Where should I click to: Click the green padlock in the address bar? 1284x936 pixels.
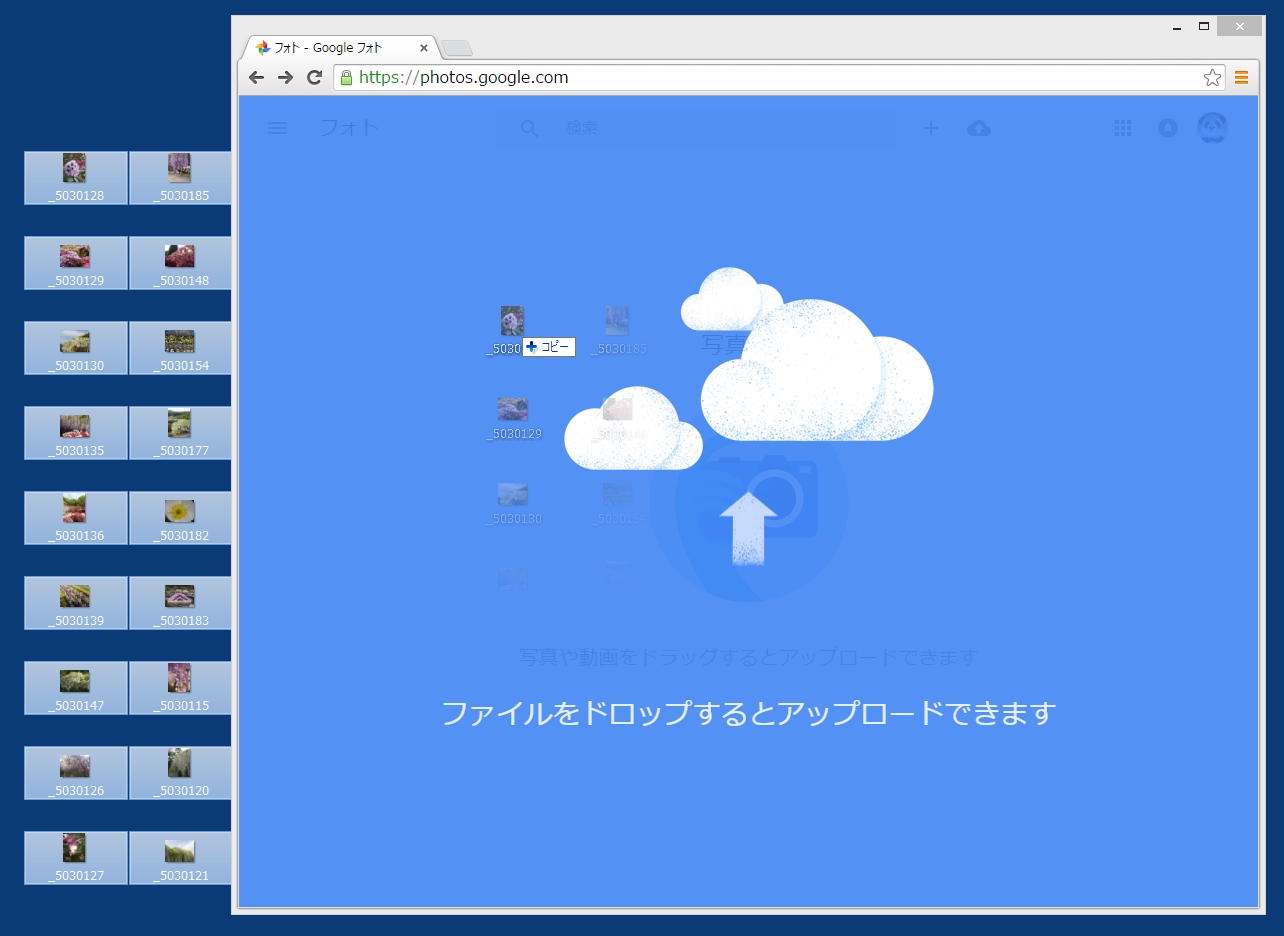[x=347, y=78]
